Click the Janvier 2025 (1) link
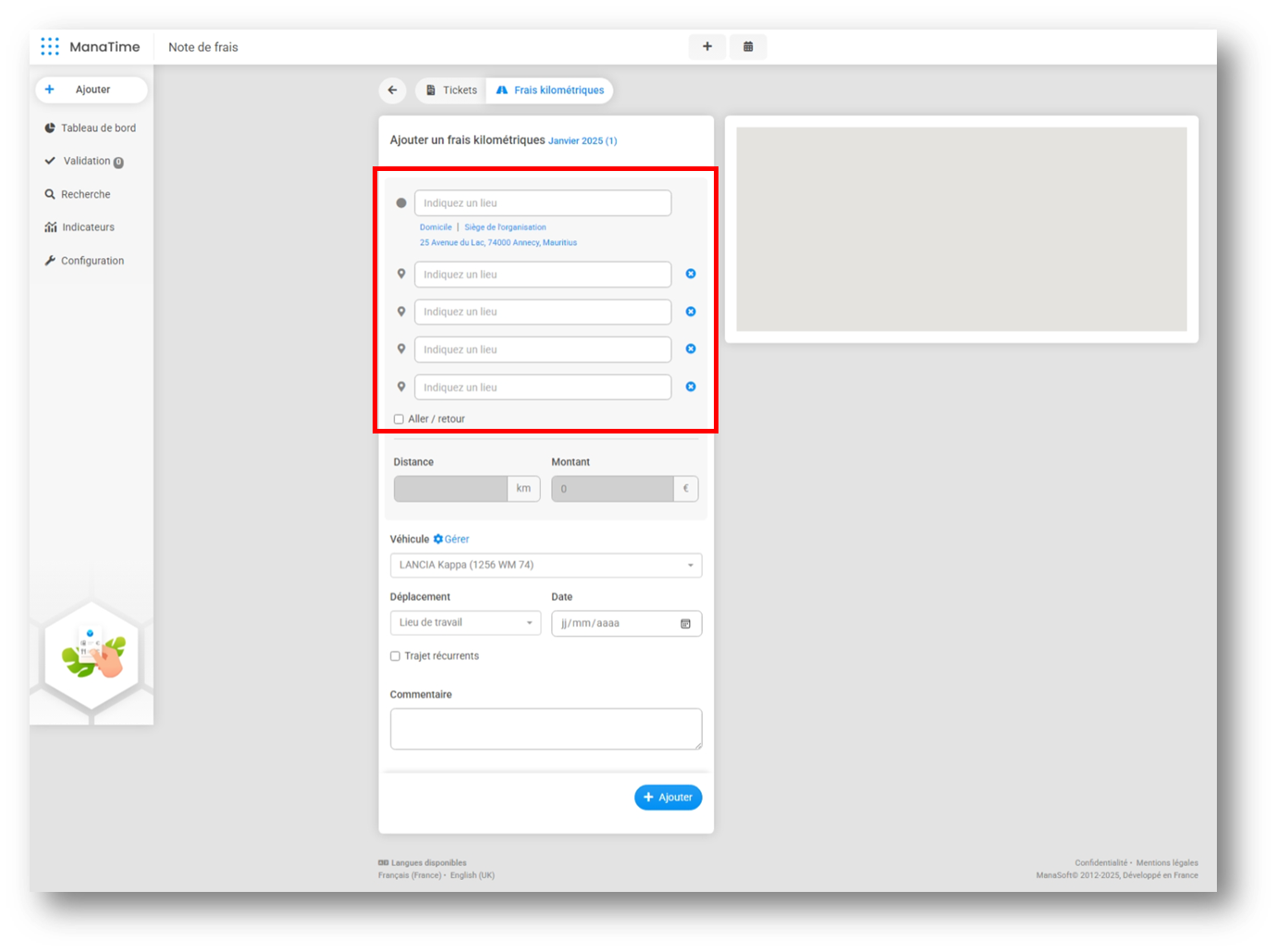This screenshot has width=1277, height=952. pos(583,140)
